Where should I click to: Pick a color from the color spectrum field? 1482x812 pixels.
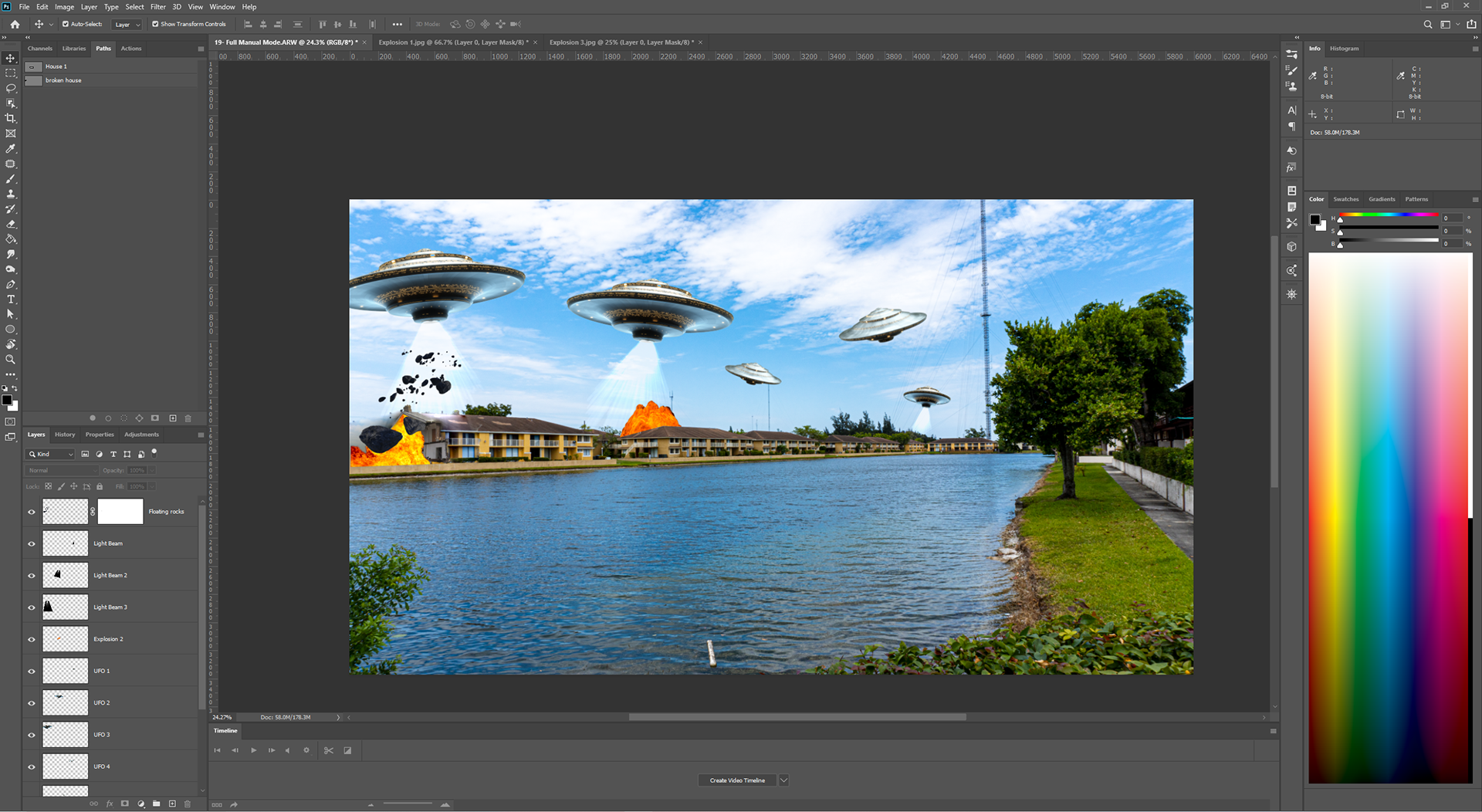coord(1390,518)
